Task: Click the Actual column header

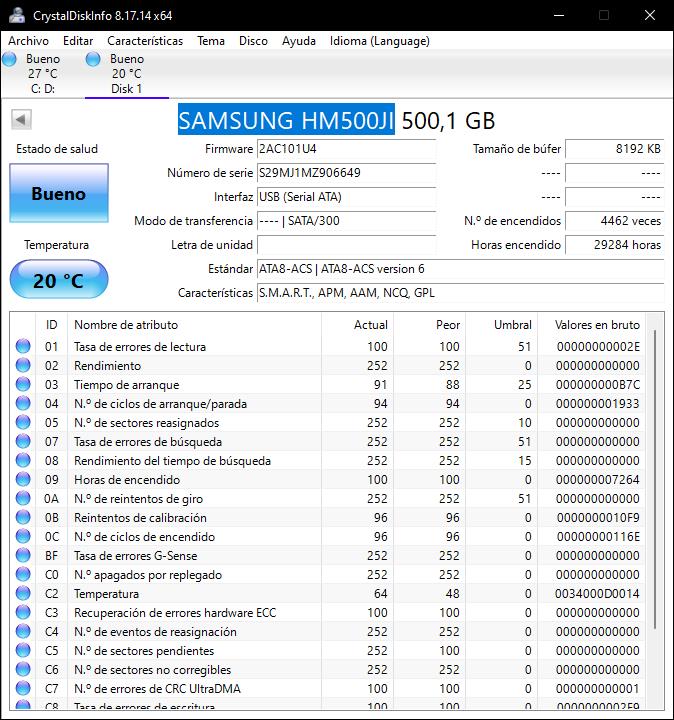Action: click(358, 325)
